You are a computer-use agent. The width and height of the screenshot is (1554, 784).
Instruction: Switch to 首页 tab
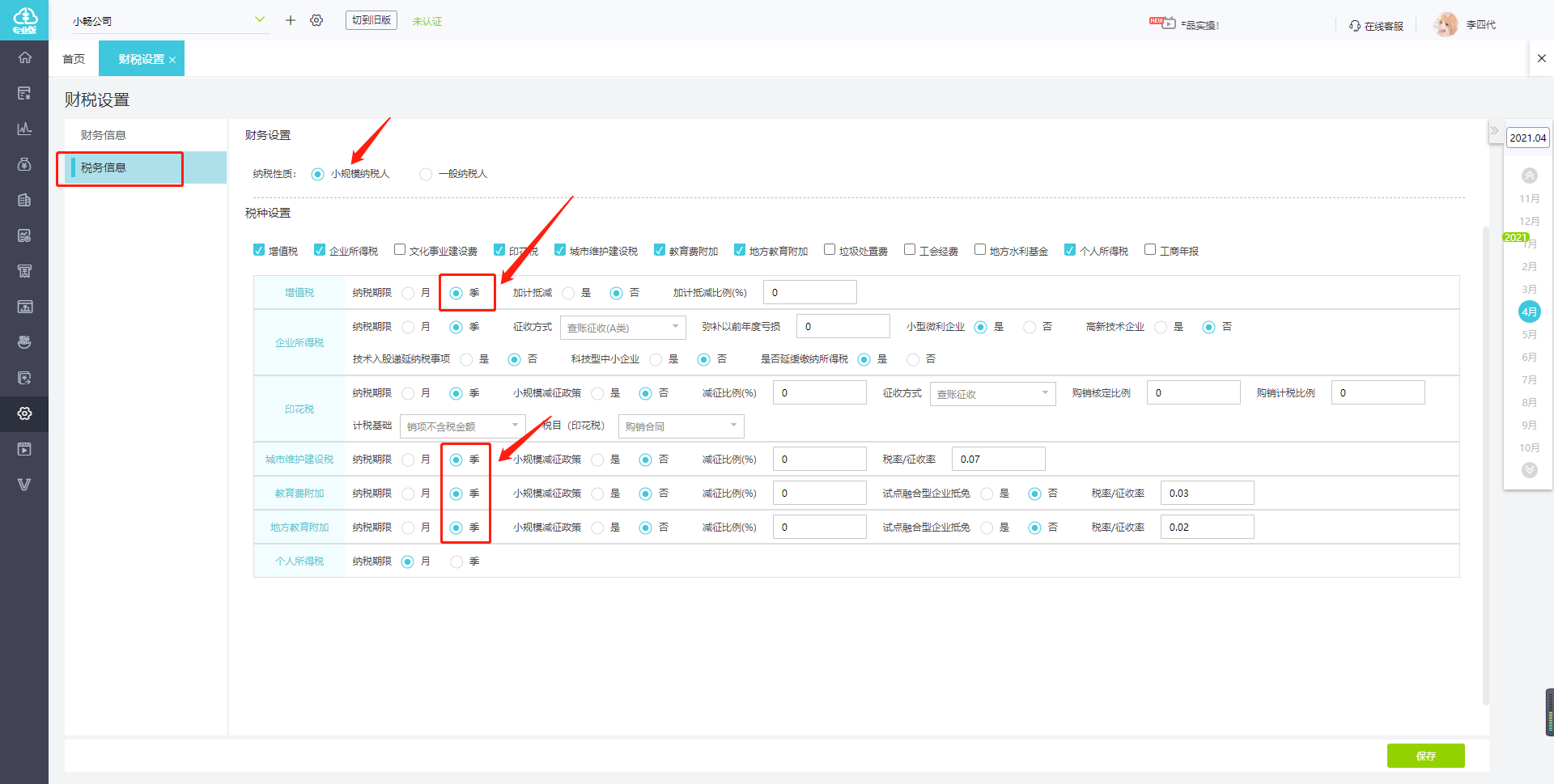[74, 59]
